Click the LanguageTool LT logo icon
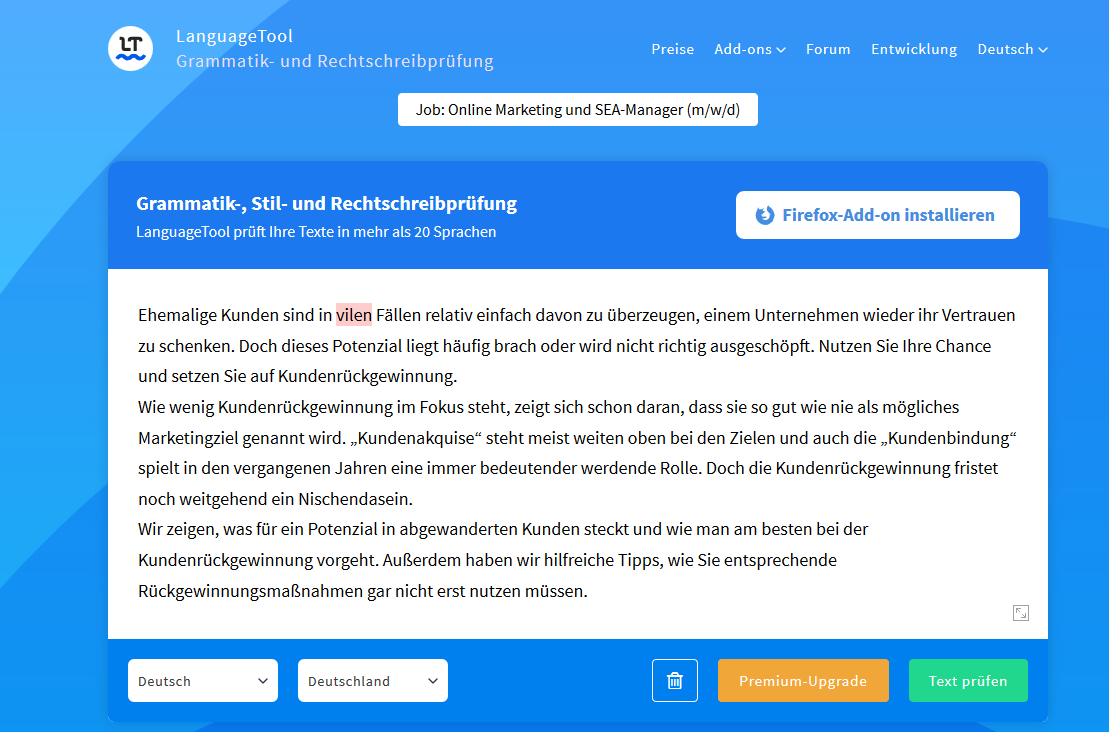Viewport: 1109px width, 732px height. point(130,48)
